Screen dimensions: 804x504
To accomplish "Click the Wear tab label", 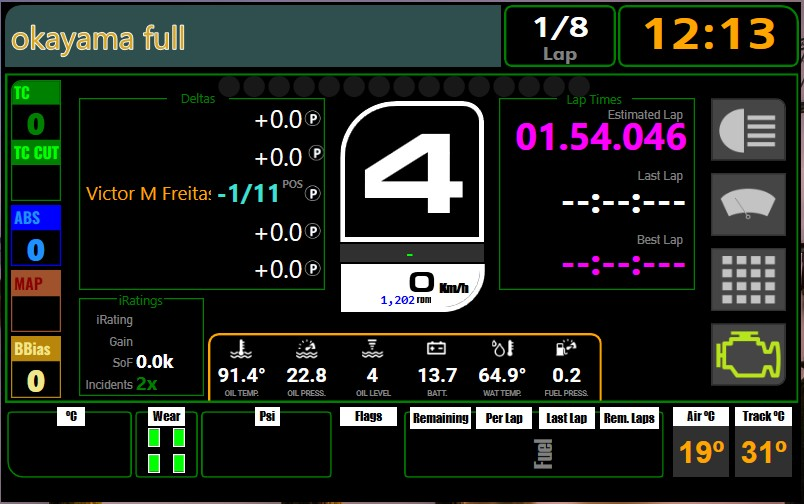I will [x=166, y=416].
